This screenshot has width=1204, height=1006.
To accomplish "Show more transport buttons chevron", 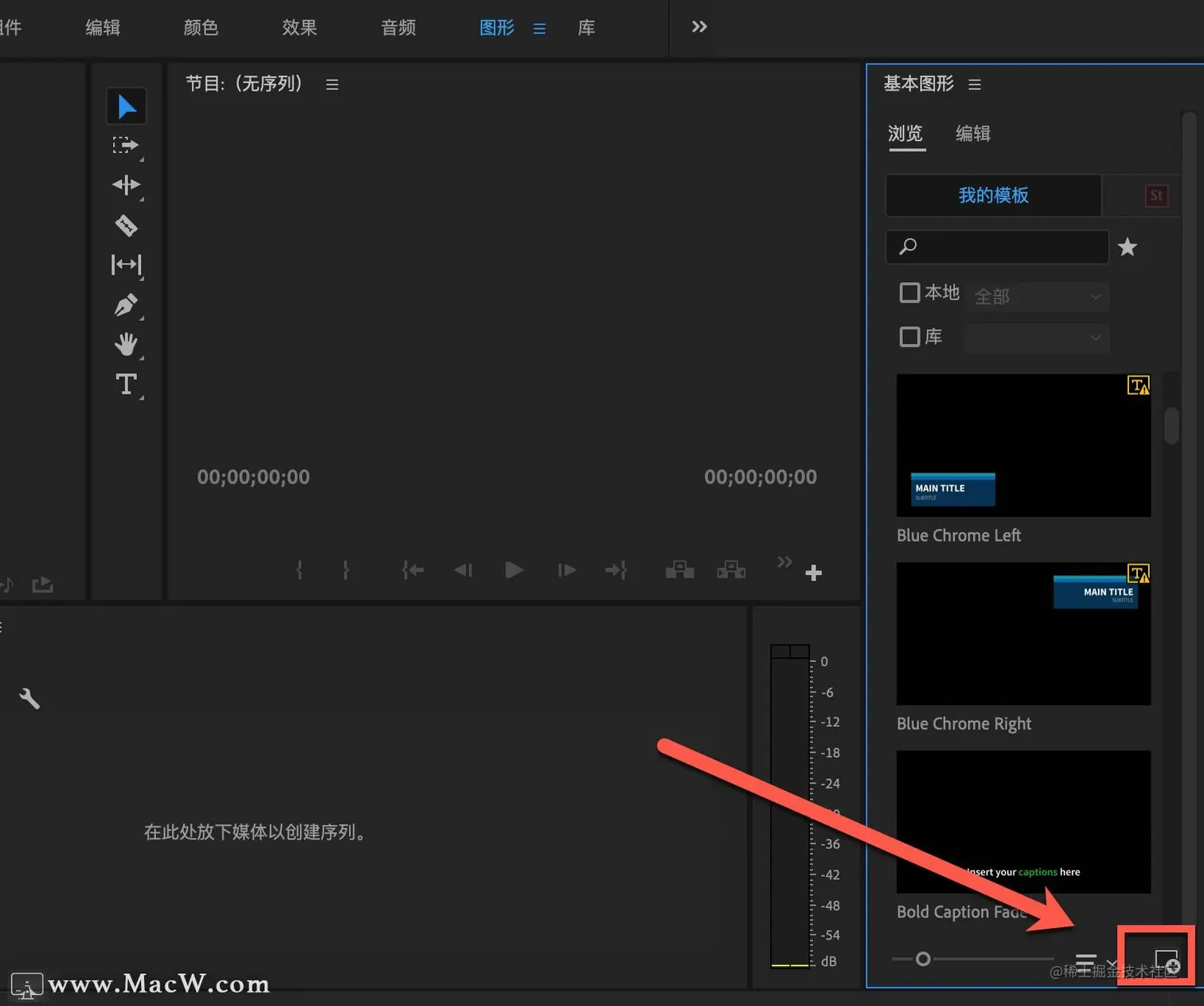I will pyautogui.click(x=784, y=562).
